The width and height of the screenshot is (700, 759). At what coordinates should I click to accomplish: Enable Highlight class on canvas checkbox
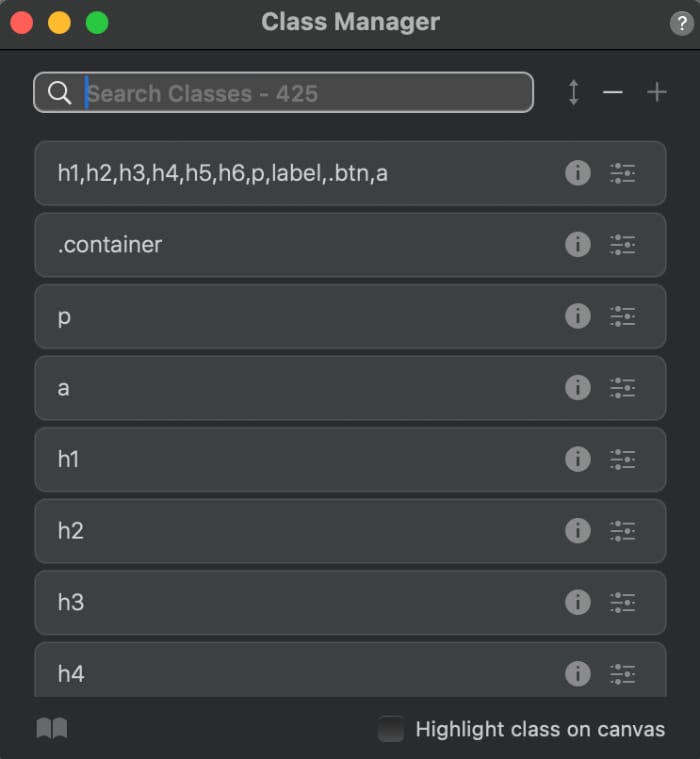coord(391,729)
